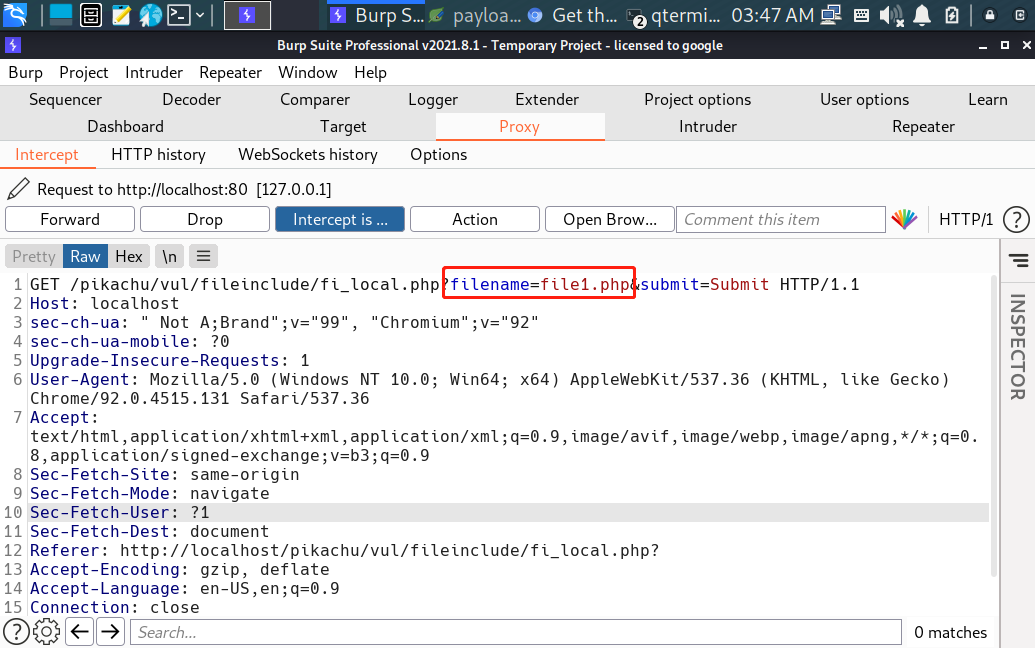This screenshot has width=1035, height=648.
Task: Open the highlight color picker icon
Action: click(x=904, y=219)
